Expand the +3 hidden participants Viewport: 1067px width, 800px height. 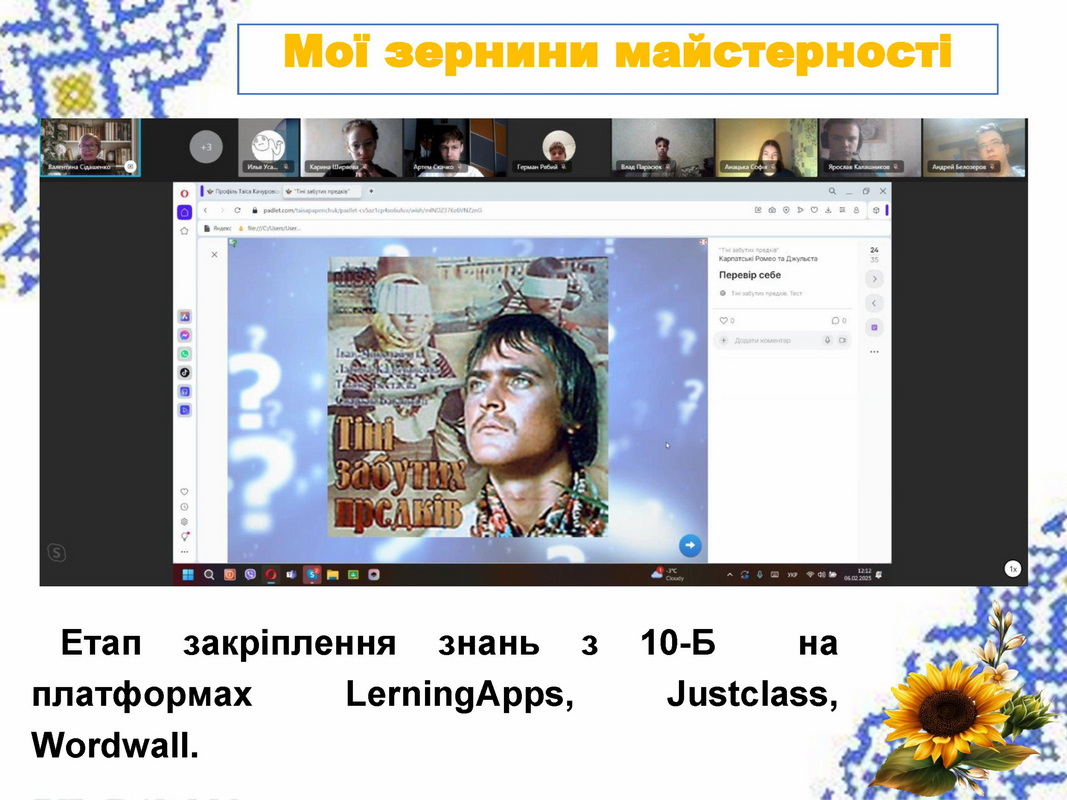pyautogui.click(x=206, y=147)
